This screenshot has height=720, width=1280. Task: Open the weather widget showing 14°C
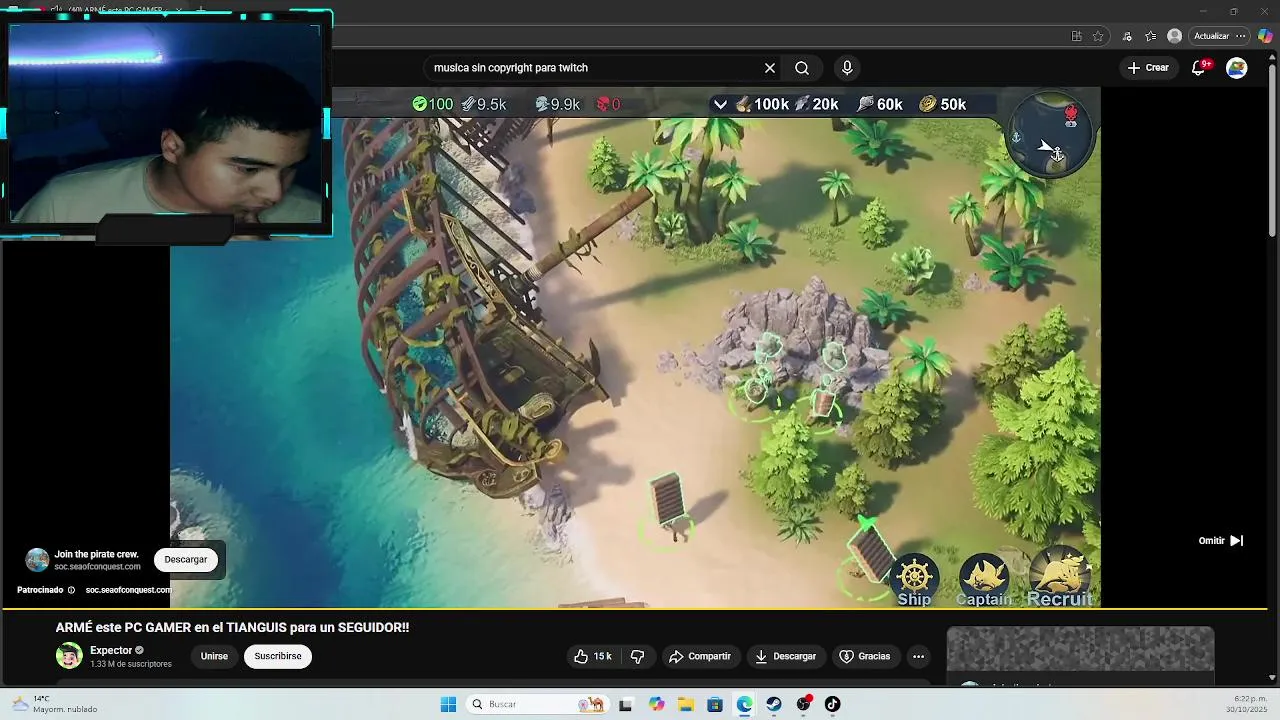coord(55,704)
